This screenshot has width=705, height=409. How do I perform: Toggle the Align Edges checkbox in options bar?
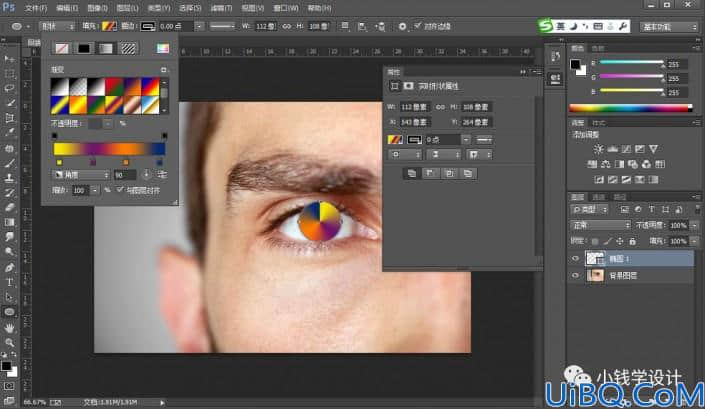418,26
